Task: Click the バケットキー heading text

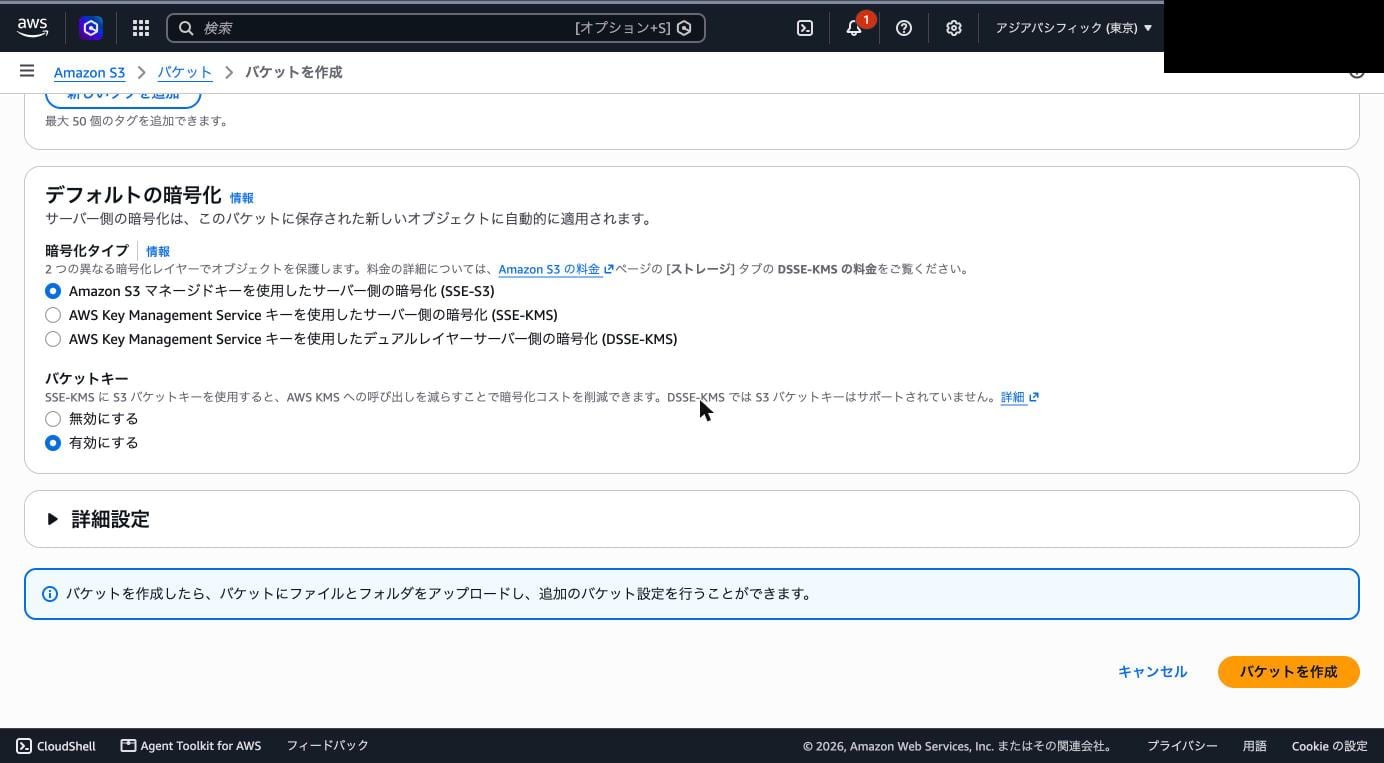Action: (86, 378)
